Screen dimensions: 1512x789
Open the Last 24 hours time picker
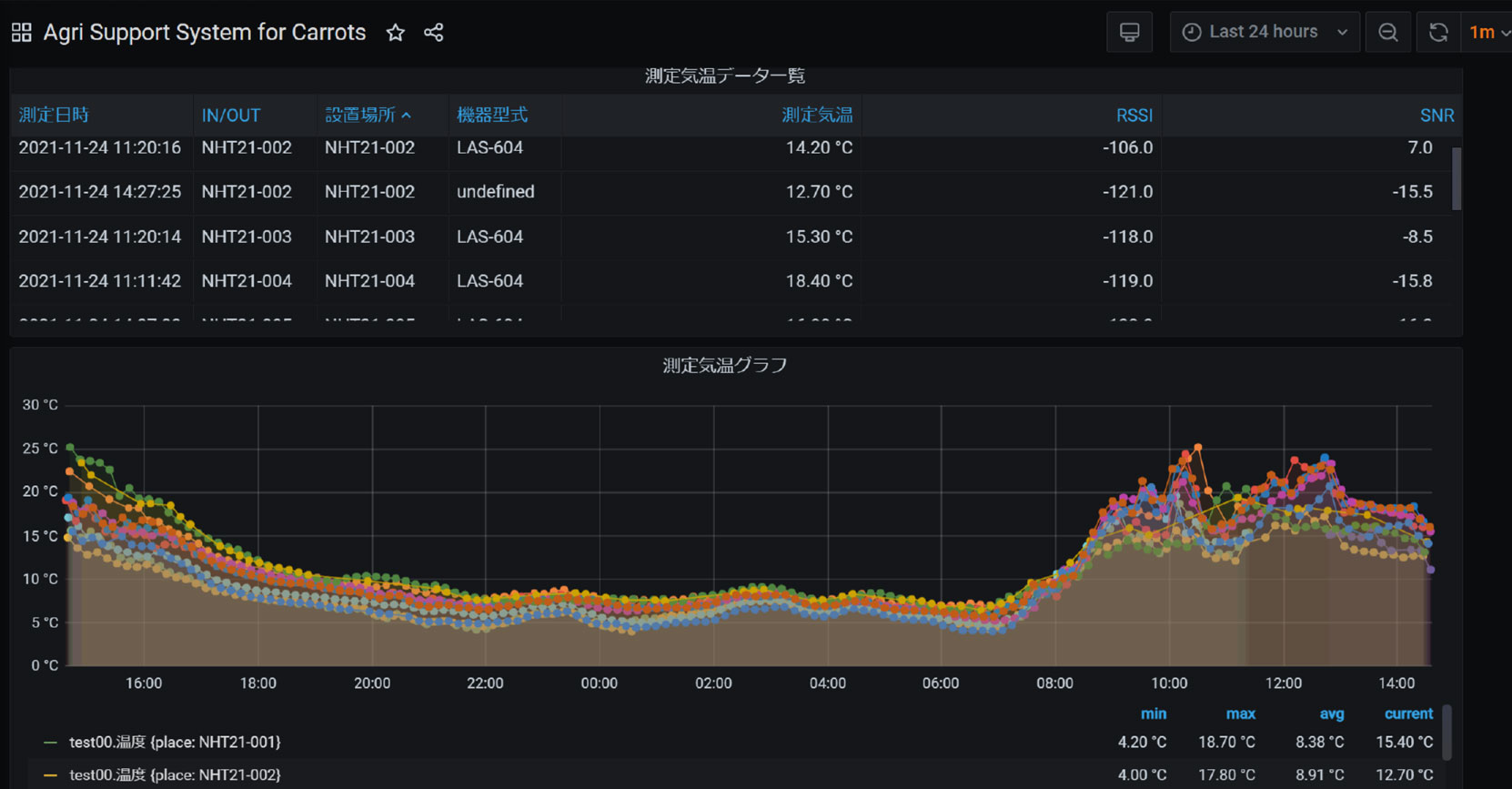1265,32
